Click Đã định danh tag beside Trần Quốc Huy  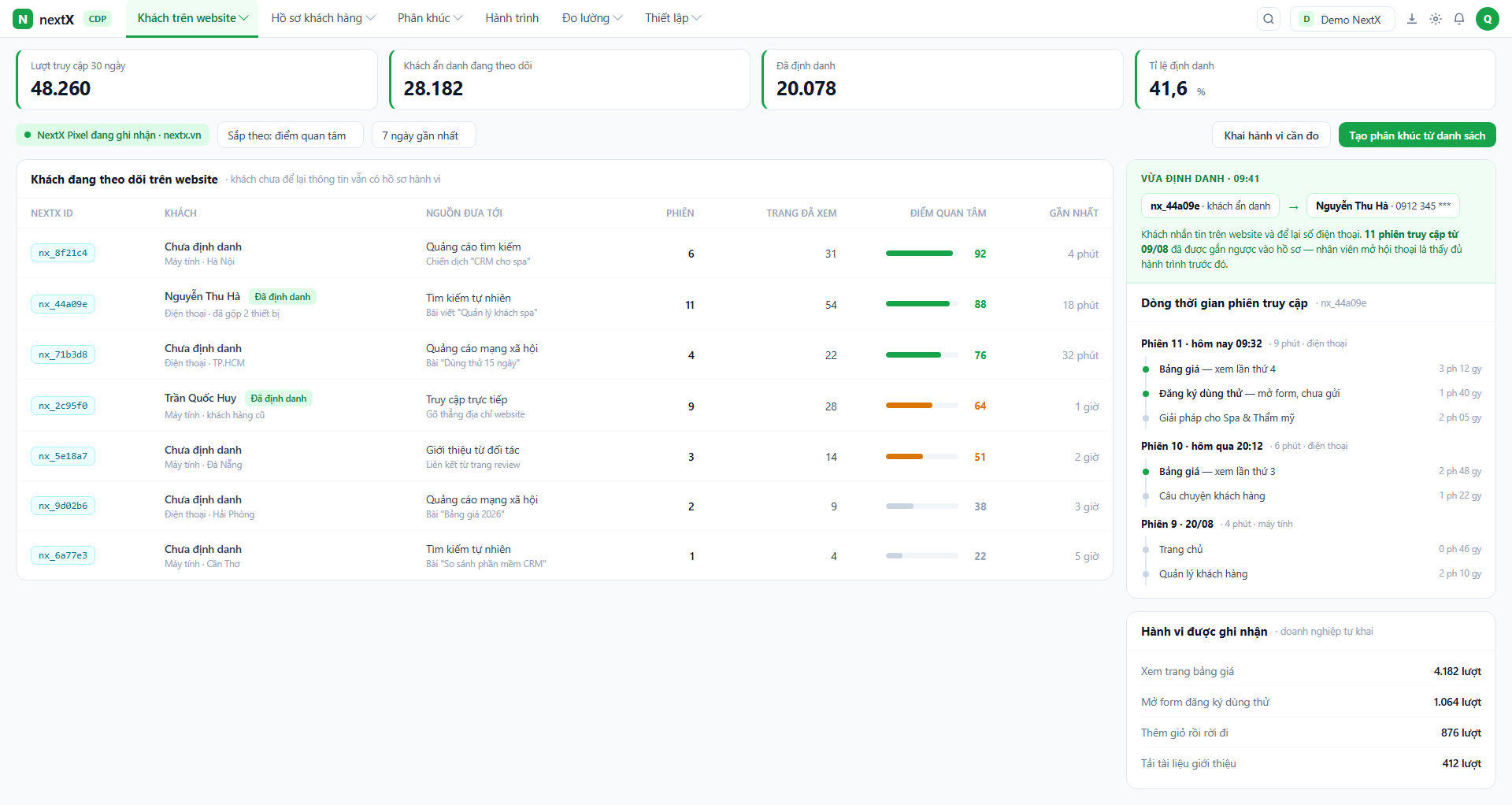[x=279, y=399]
